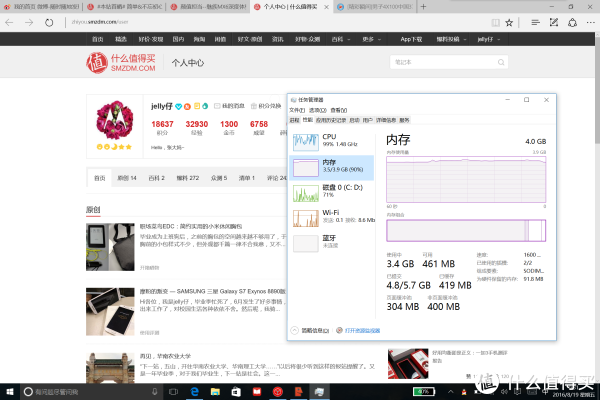This screenshot has width=600, height=400.
Task: Select 蓝牙 Bluetooth item in sidebar
Action: [x=331, y=242]
